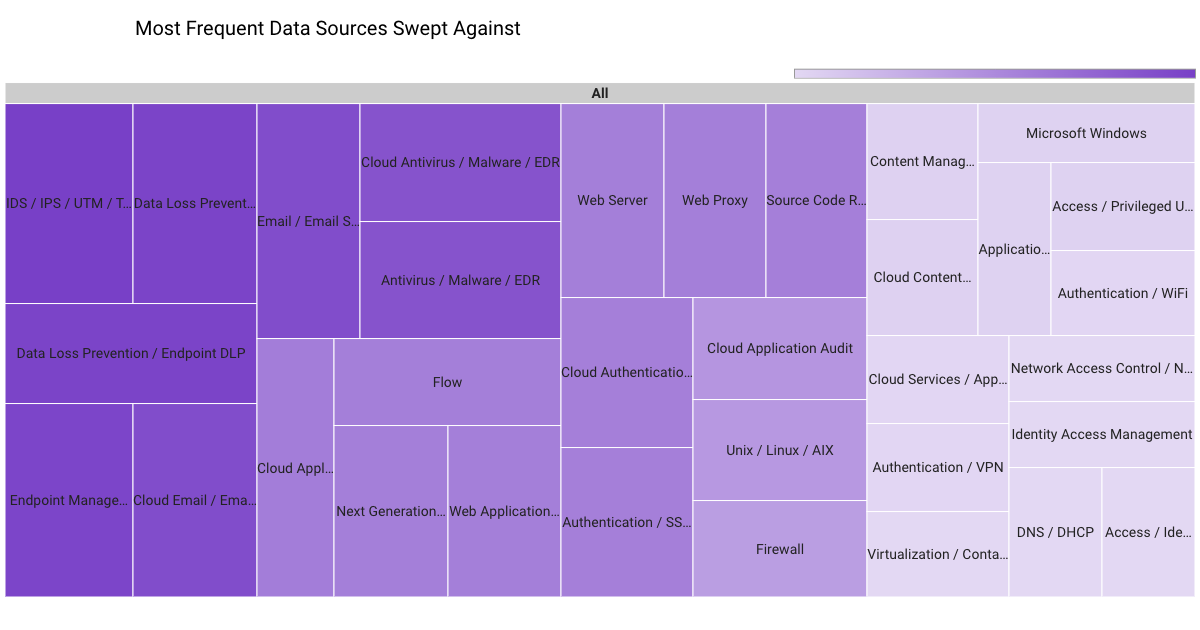The height and width of the screenshot is (630, 1200).
Task: Click the purple color scale legend bar
Action: pos(994,73)
